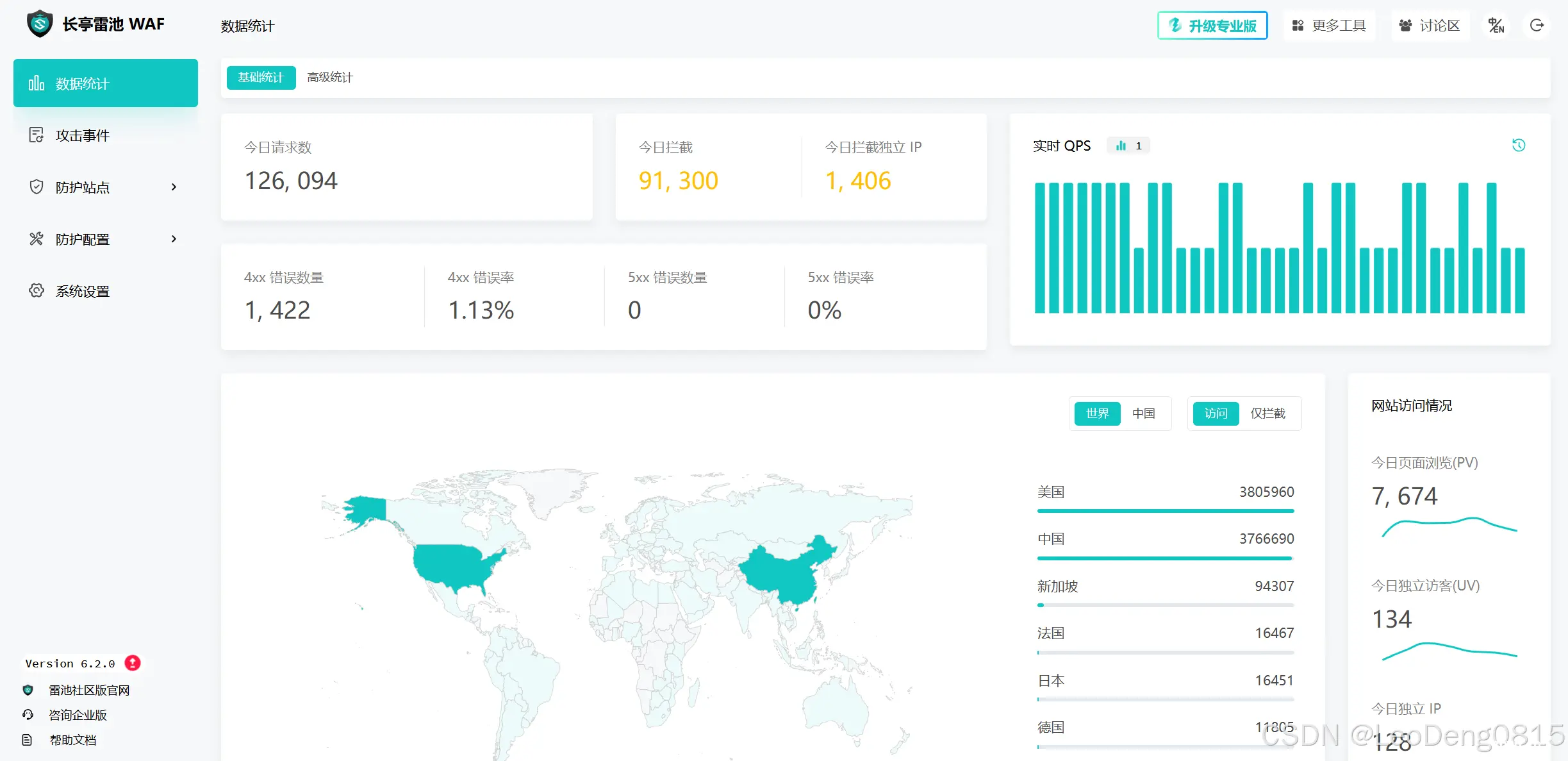Click the PV trend sparkline chart
1568x761 pixels.
pos(1449,526)
